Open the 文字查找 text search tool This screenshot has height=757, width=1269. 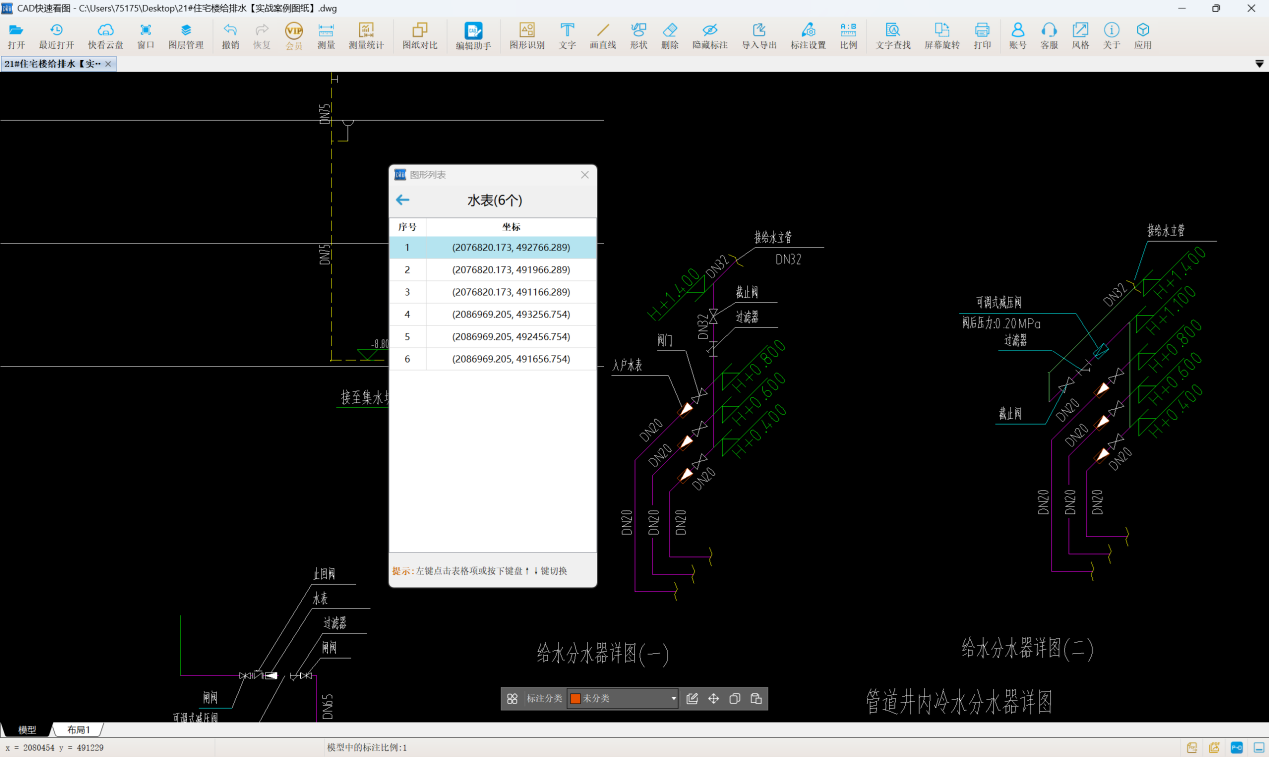coord(893,36)
